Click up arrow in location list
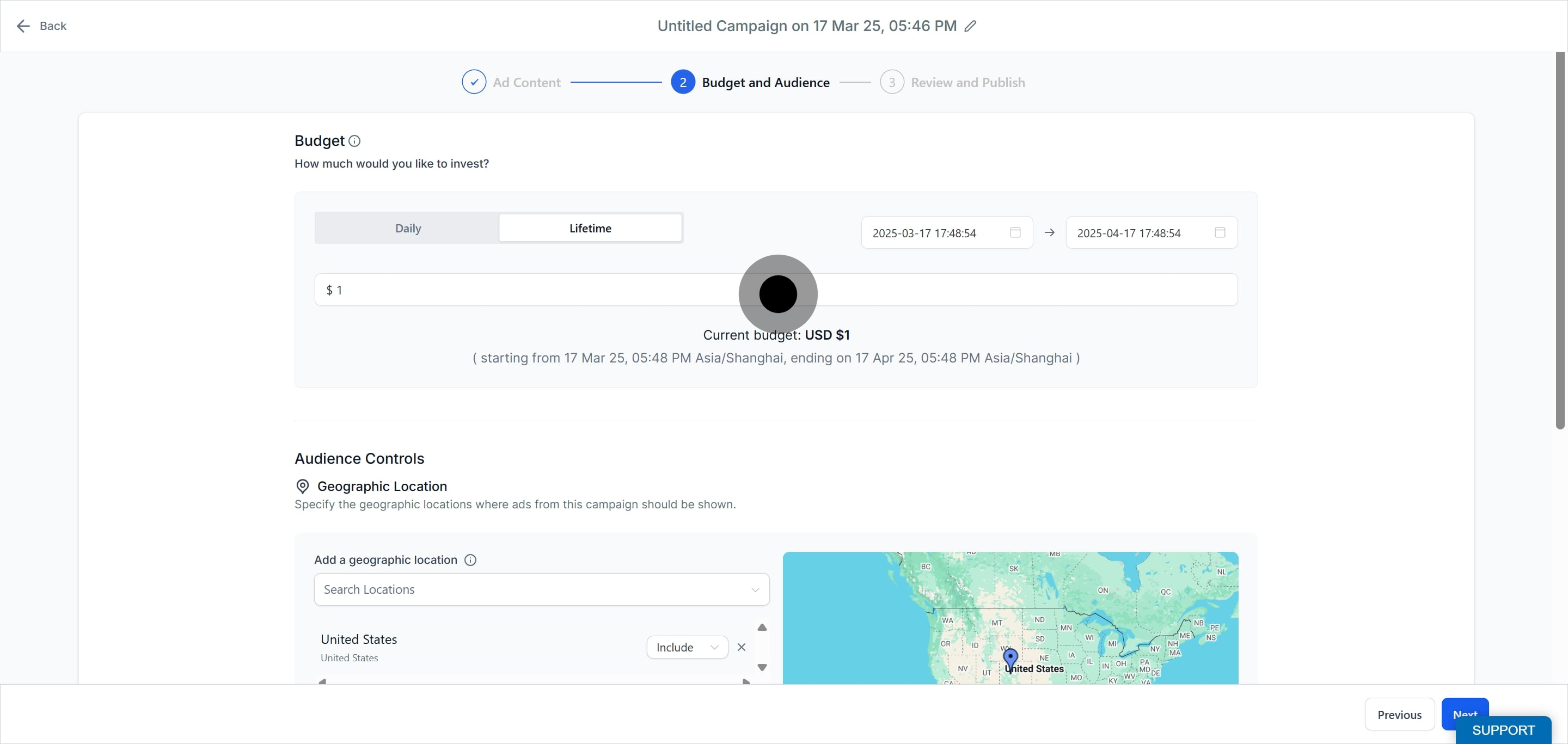Screen dimensions: 1568x744 [x=762, y=627]
